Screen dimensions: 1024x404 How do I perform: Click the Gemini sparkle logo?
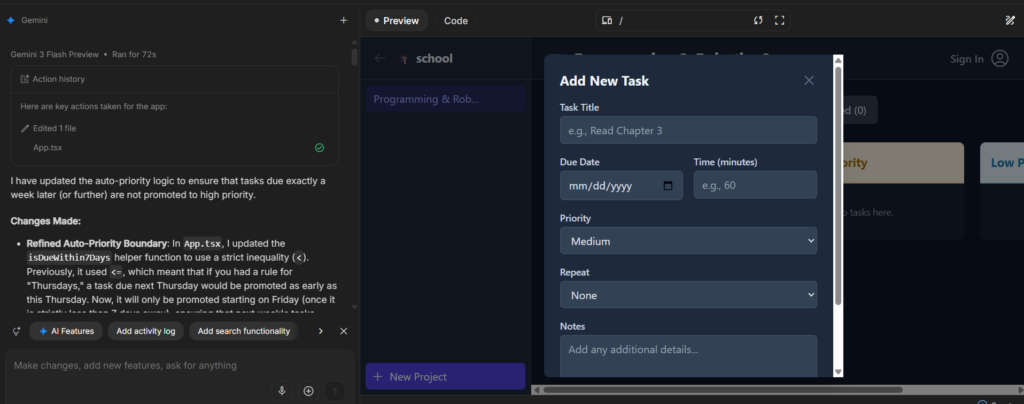click(x=10, y=20)
